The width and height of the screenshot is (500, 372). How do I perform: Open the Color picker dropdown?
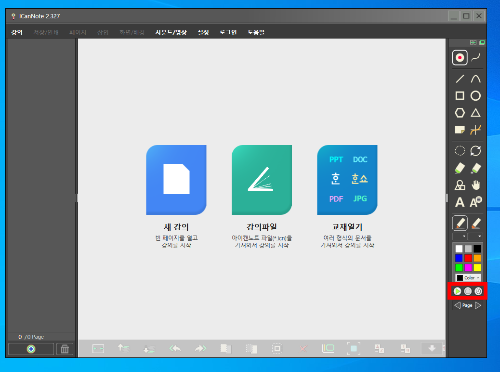point(468,278)
